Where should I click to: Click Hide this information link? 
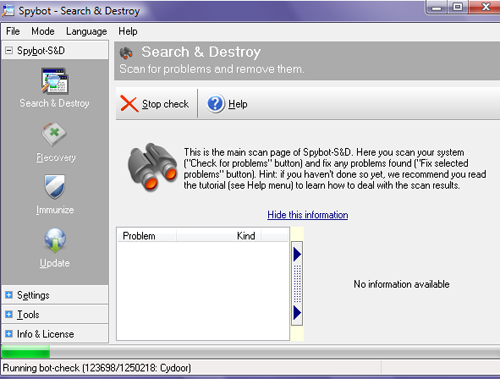tap(308, 215)
